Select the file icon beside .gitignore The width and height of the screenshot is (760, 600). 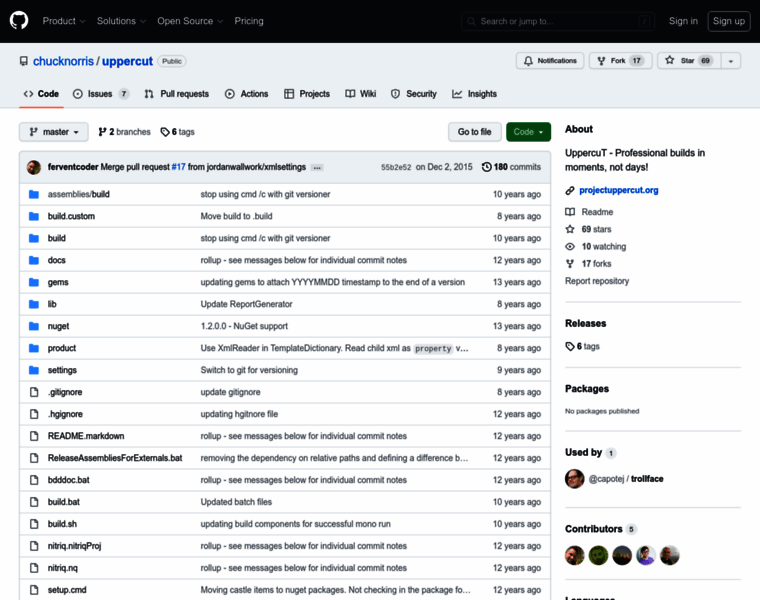(34, 392)
